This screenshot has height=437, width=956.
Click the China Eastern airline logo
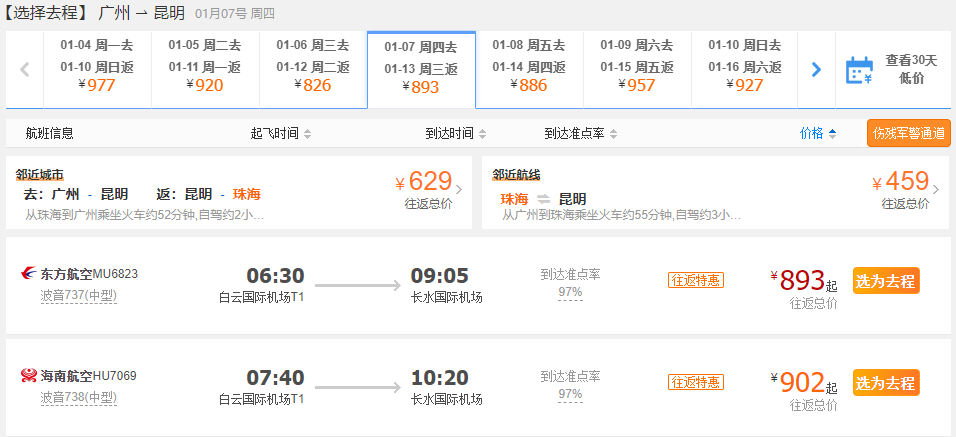(x=28, y=274)
